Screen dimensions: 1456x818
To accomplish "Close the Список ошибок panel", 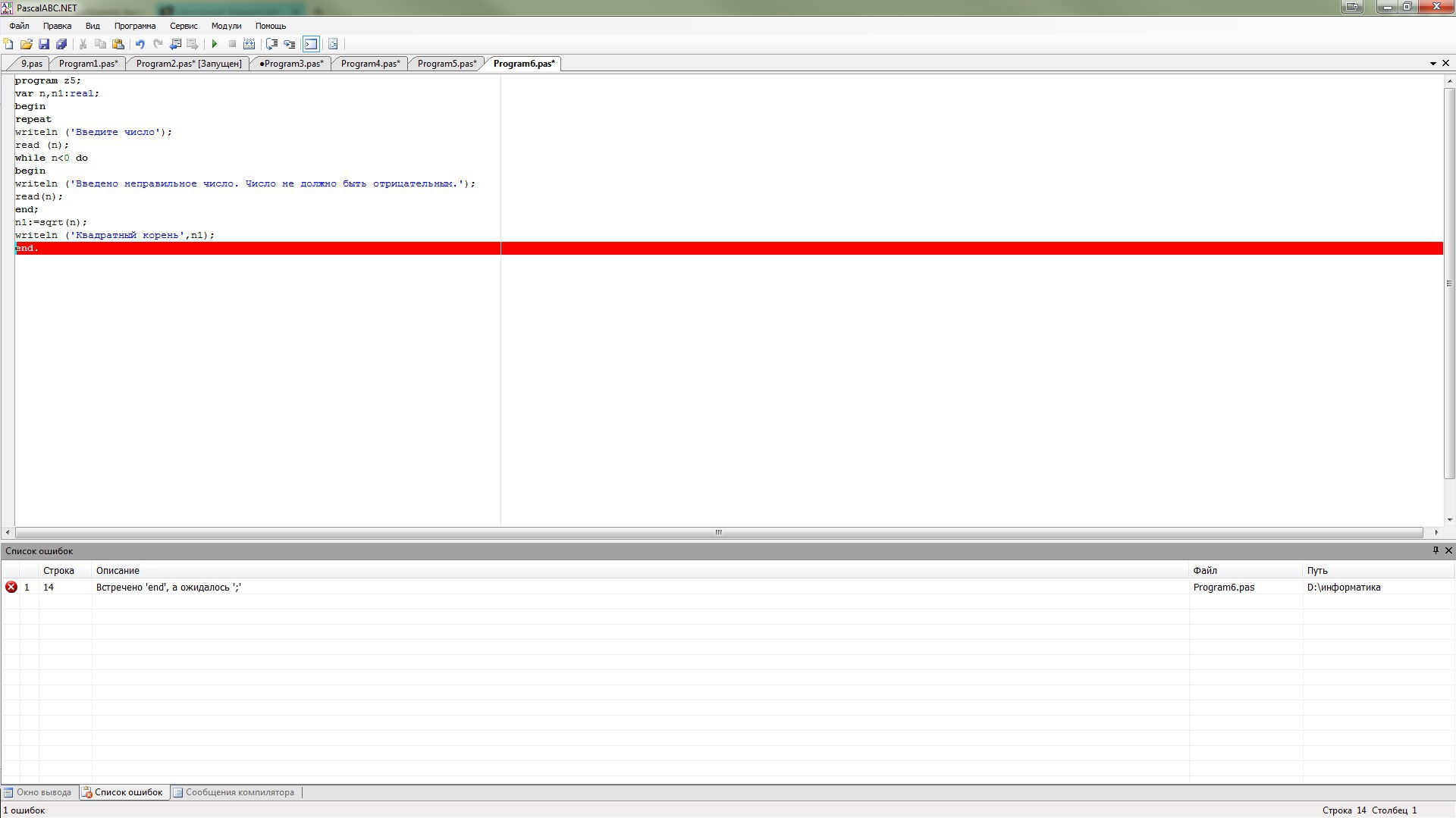I will coord(1448,550).
